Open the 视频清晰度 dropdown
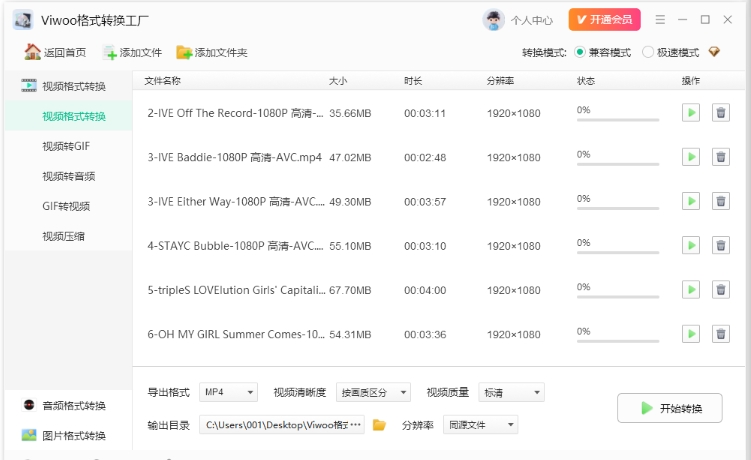Viewport: 751px width, 460px height. [x=373, y=392]
